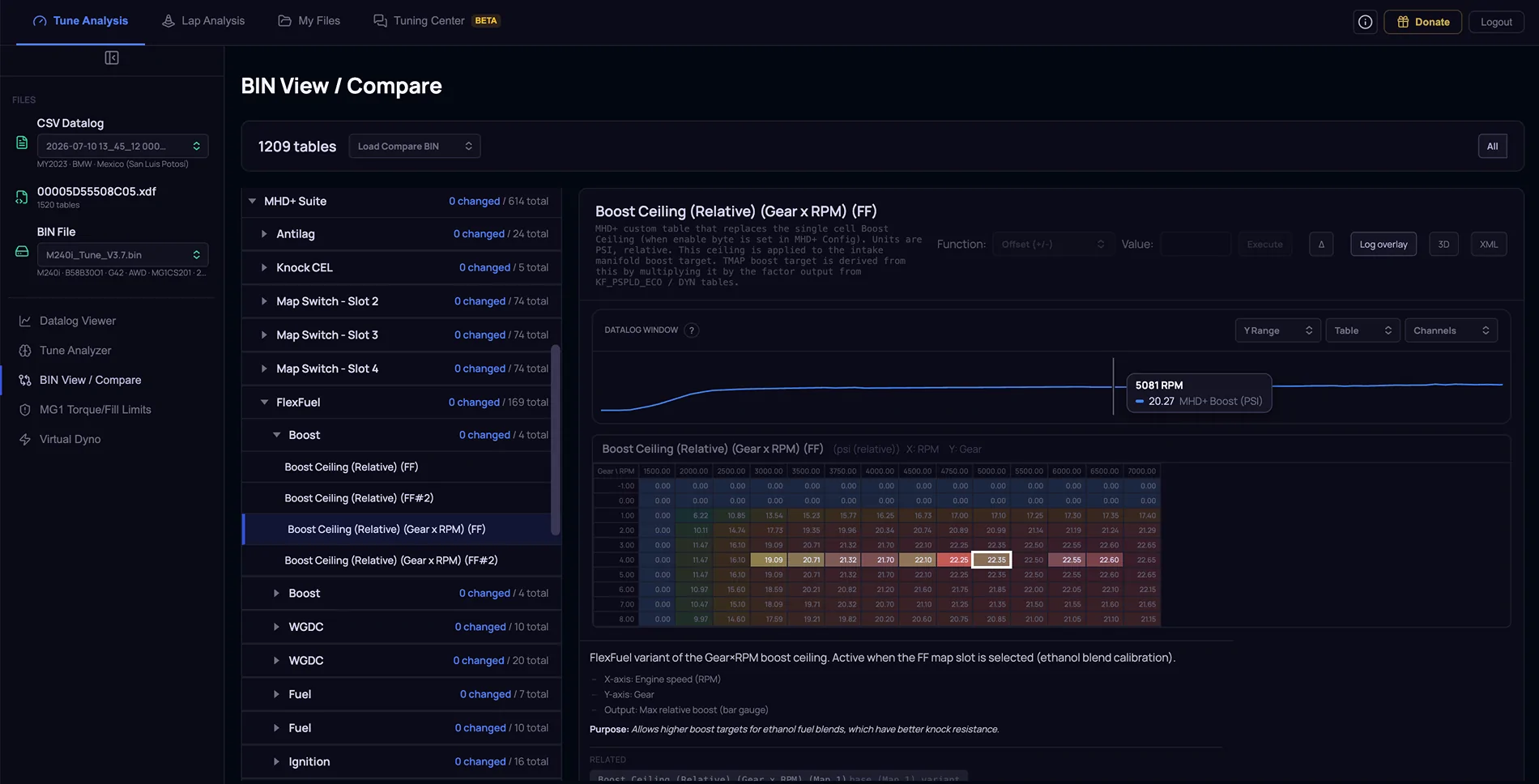Image resolution: width=1539 pixels, height=784 pixels.
Task: Click the Tuning Center chat icon
Action: [380, 21]
